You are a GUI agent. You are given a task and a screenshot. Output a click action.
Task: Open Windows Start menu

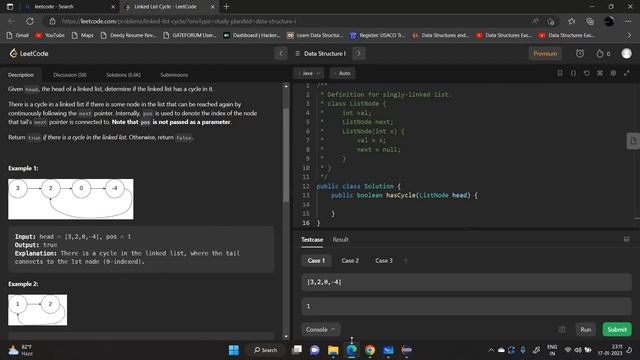pyautogui.click(x=234, y=350)
